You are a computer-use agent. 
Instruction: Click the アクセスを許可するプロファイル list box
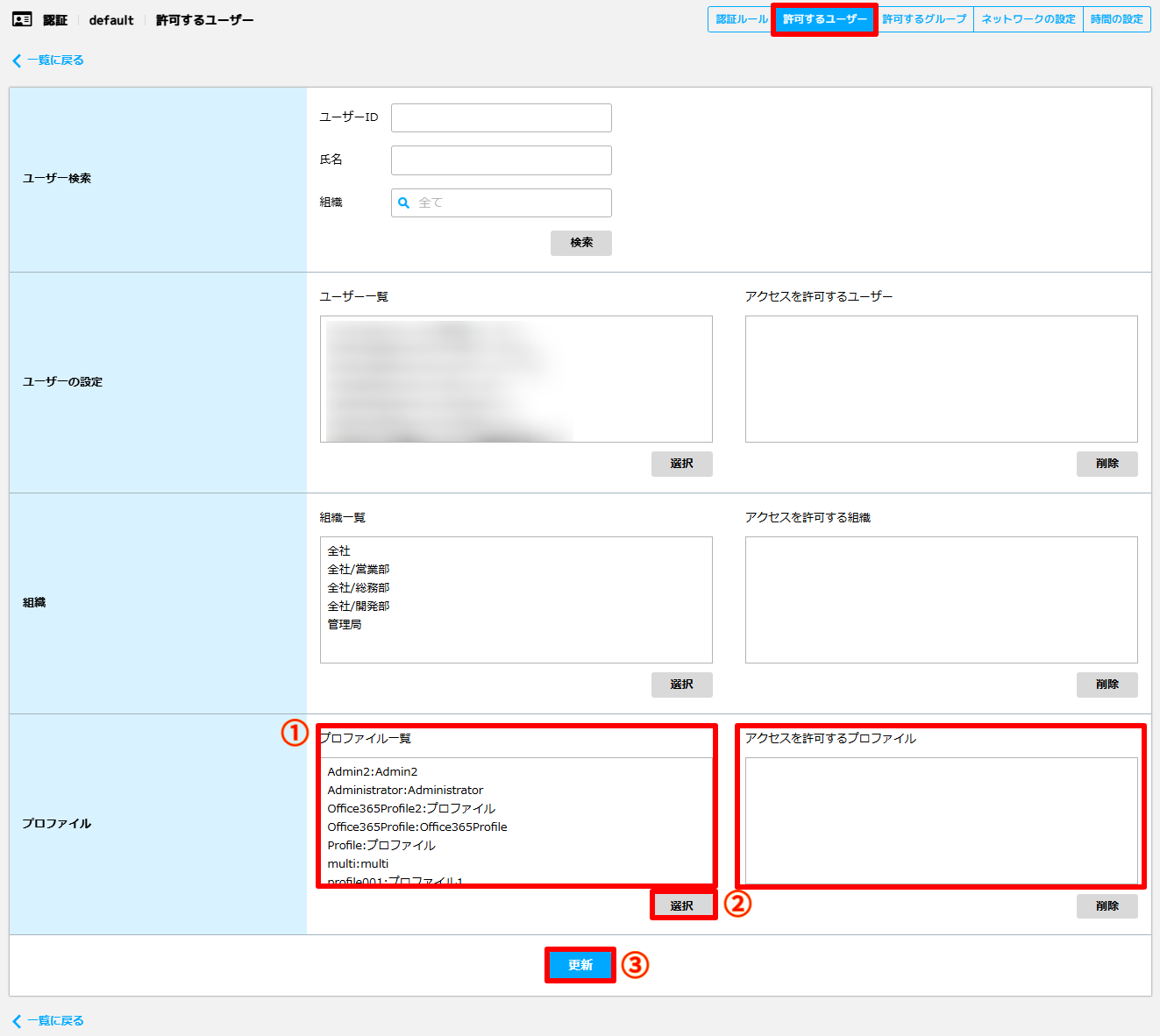point(942,821)
